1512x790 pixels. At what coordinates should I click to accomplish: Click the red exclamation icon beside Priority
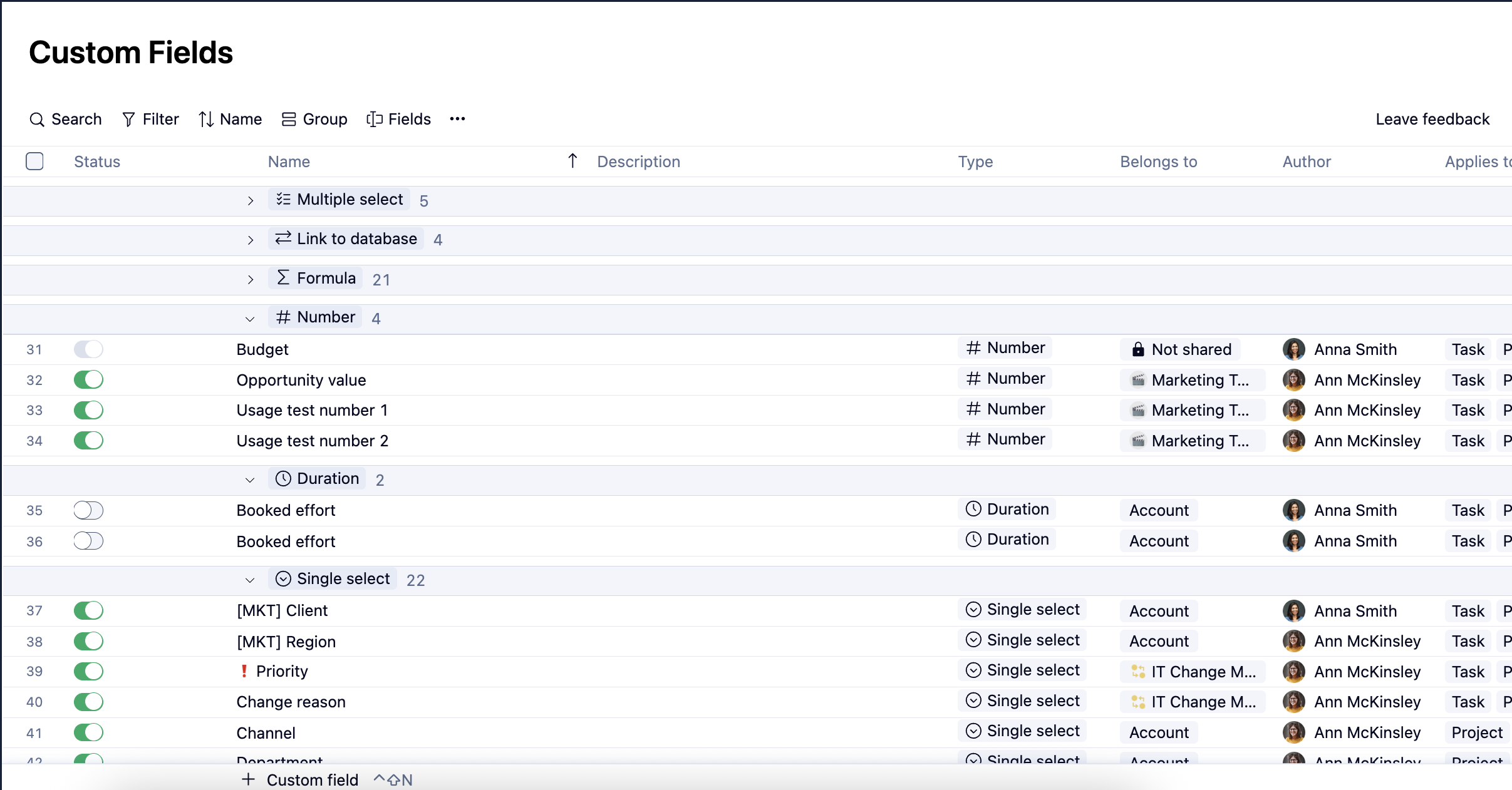[244, 671]
